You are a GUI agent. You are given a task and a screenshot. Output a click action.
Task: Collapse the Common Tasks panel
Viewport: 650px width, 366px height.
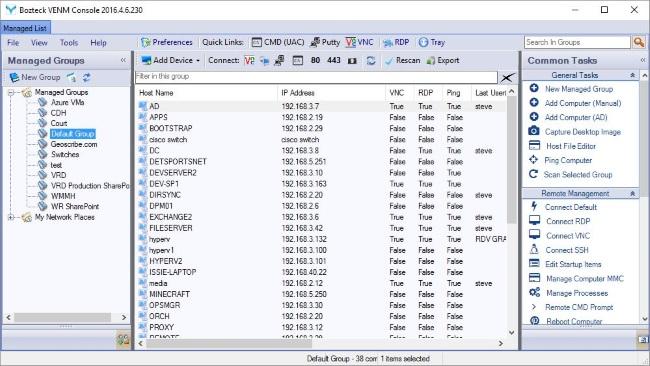(x=643, y=61)
